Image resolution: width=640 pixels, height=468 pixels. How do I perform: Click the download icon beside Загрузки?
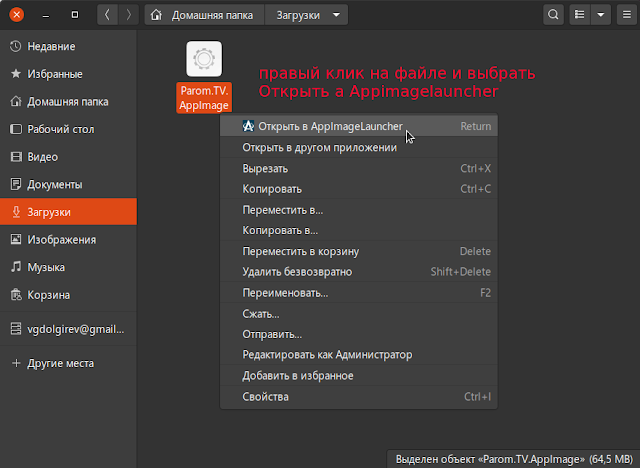point(16,212)
